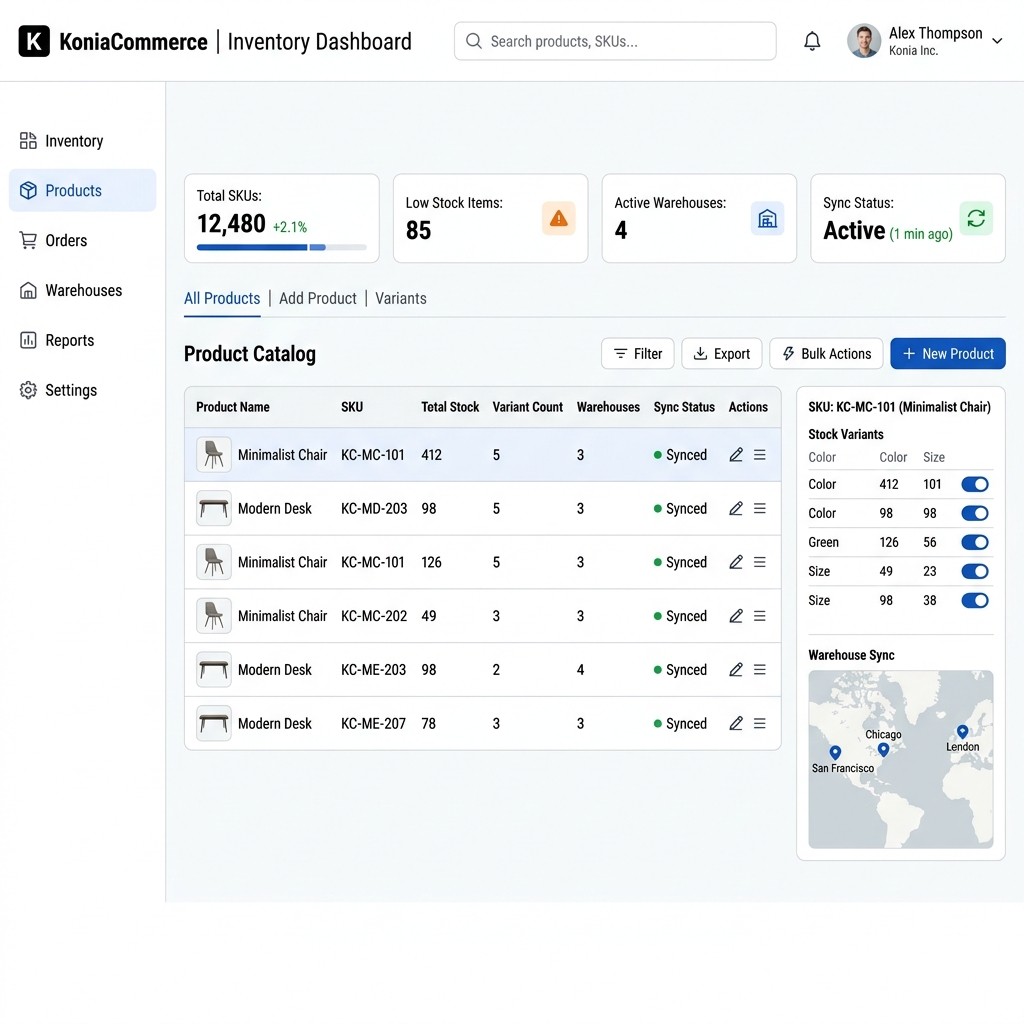Open row menu icon for KC-MC-202
Screen dimensions: 1024x1024
(x=760, y=616)
